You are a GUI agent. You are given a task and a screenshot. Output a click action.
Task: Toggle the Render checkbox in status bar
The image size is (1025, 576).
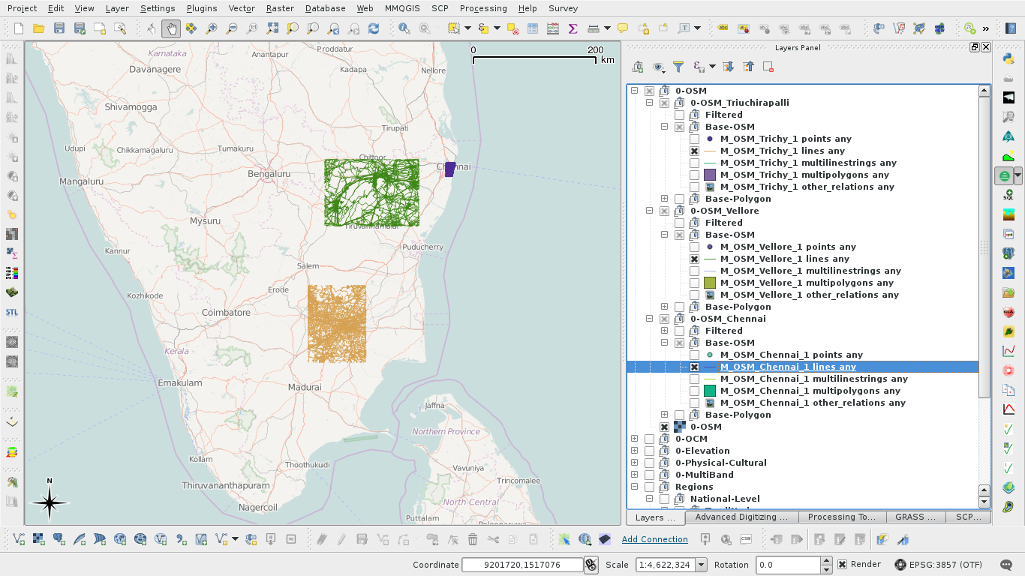(842, 565)
